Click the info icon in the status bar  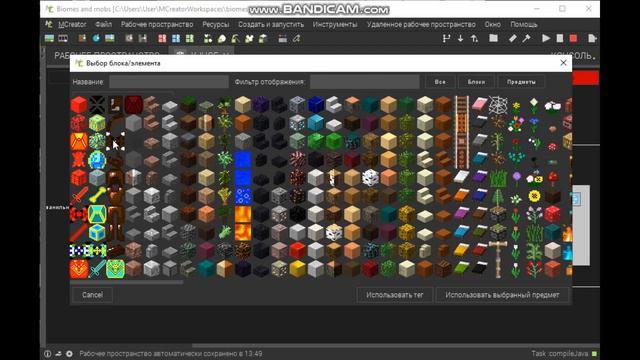coord(48,354)
